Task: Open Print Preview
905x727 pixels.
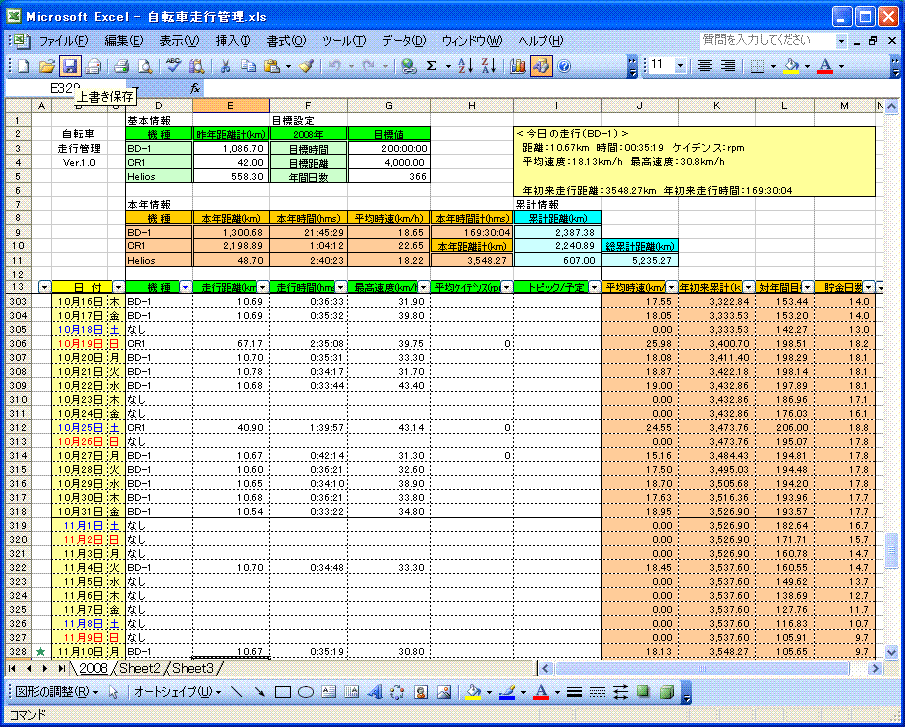Action: pyautogui.click(x=144, y=66)
